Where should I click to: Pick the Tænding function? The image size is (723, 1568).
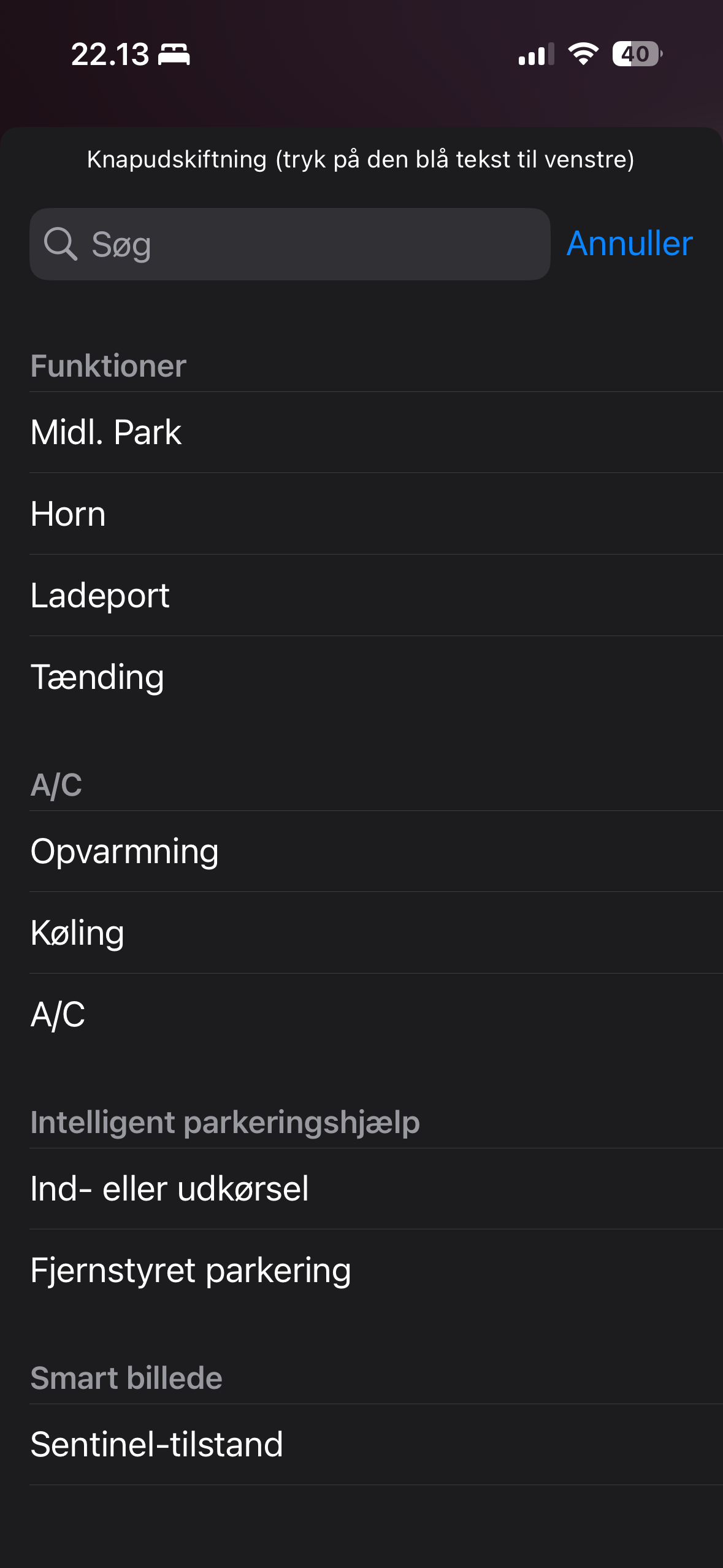[98, 677]
